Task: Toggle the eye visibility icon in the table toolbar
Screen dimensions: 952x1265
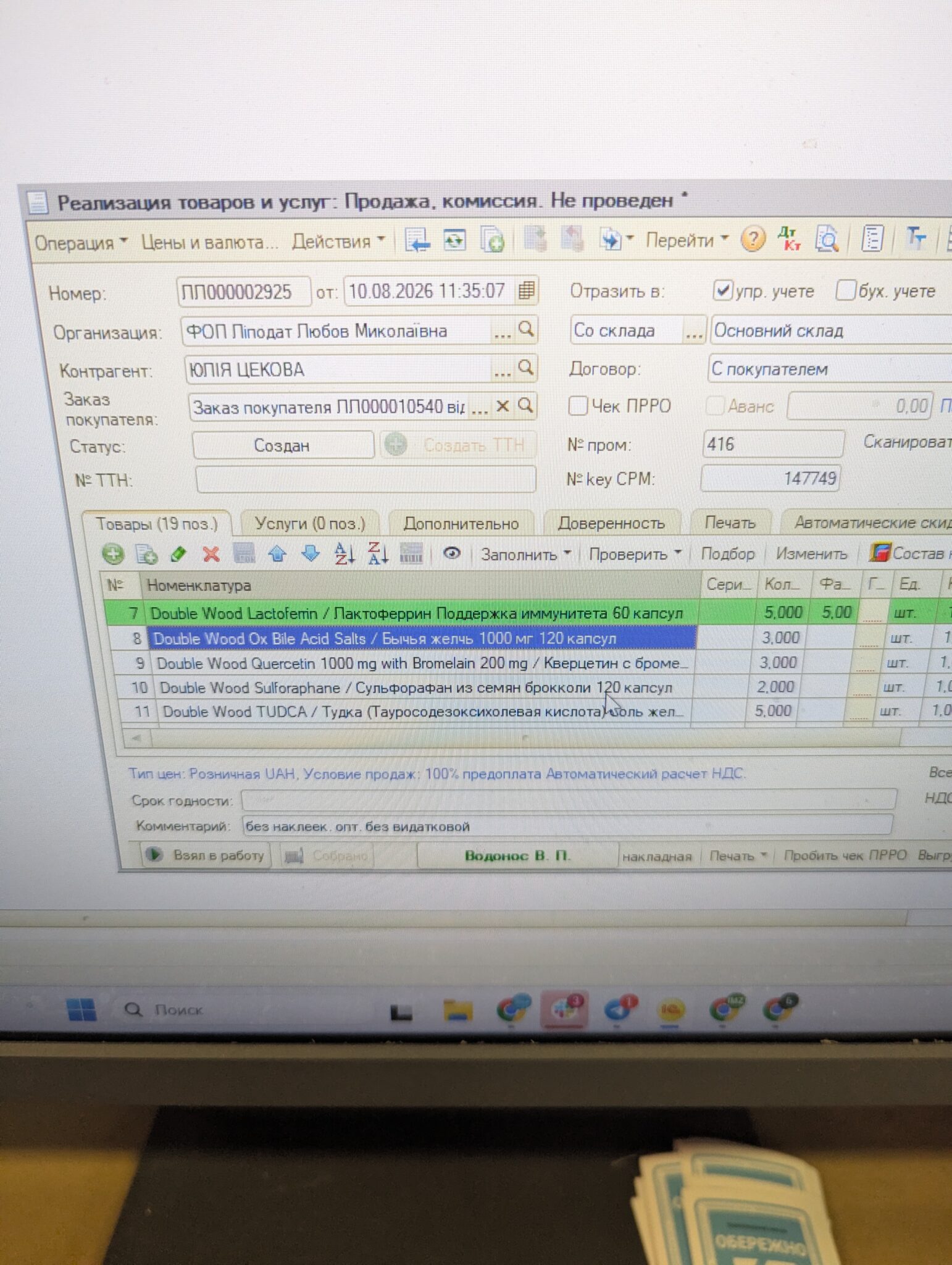Action: (452, 553)
